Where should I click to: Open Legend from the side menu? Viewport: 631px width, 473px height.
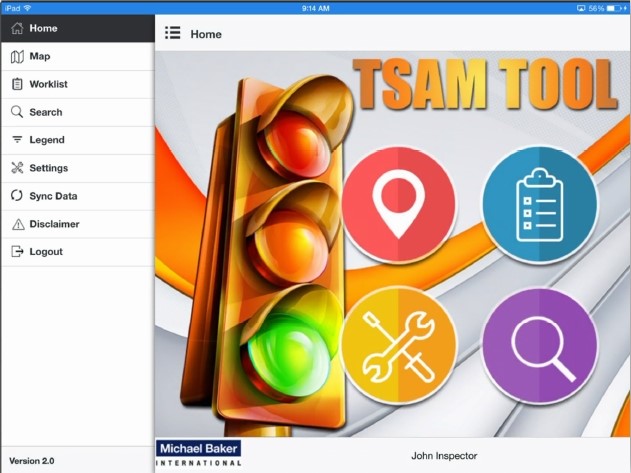(47, 140)
